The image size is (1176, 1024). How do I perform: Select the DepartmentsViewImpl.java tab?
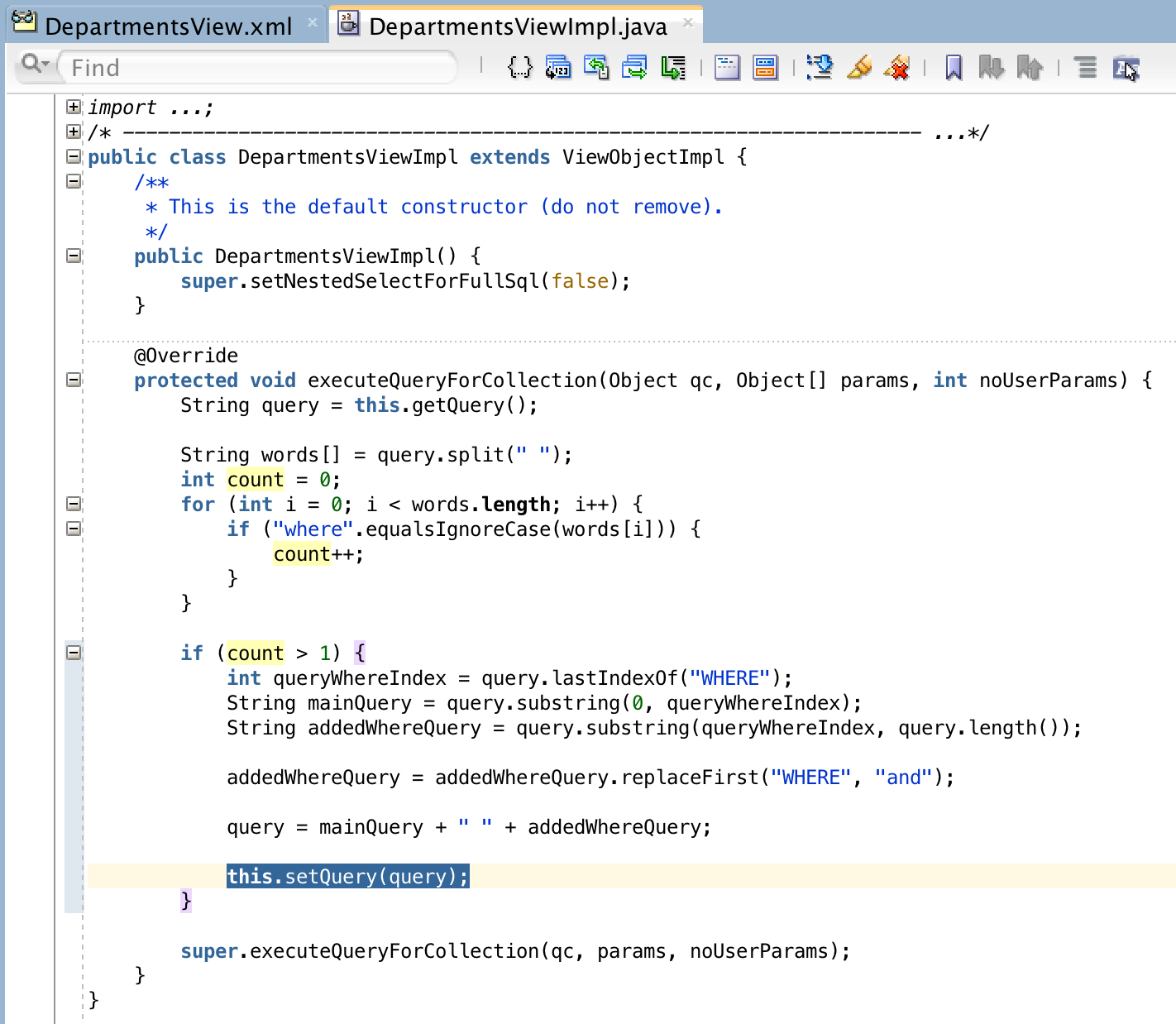point(518,26)
